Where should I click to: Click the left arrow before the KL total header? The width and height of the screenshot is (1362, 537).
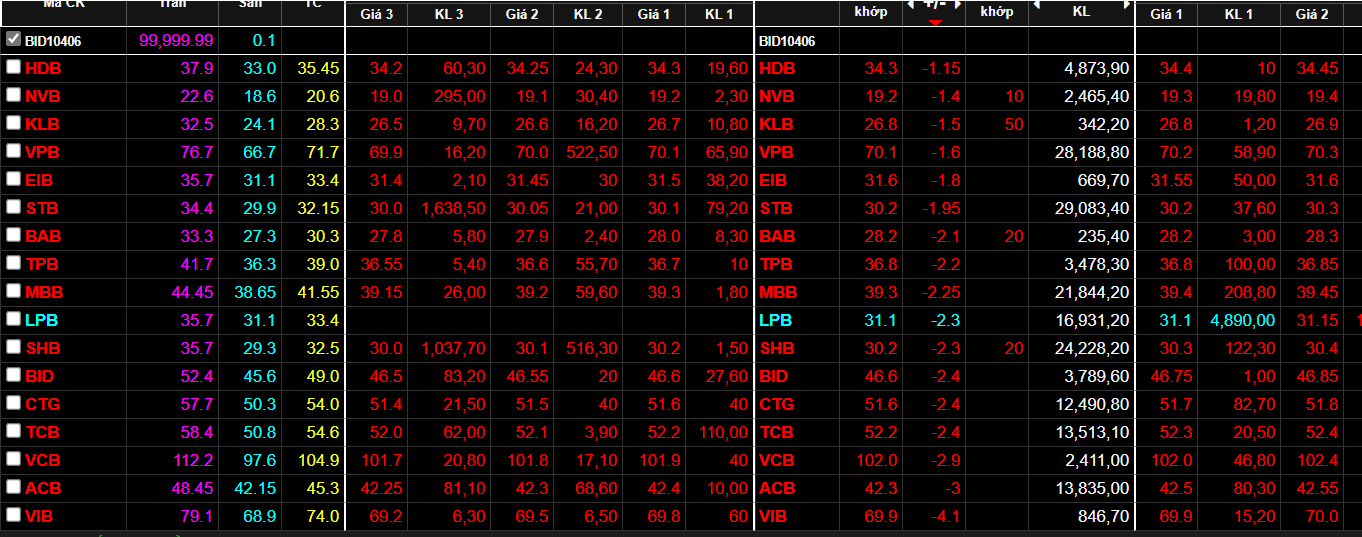point(1036,5)
